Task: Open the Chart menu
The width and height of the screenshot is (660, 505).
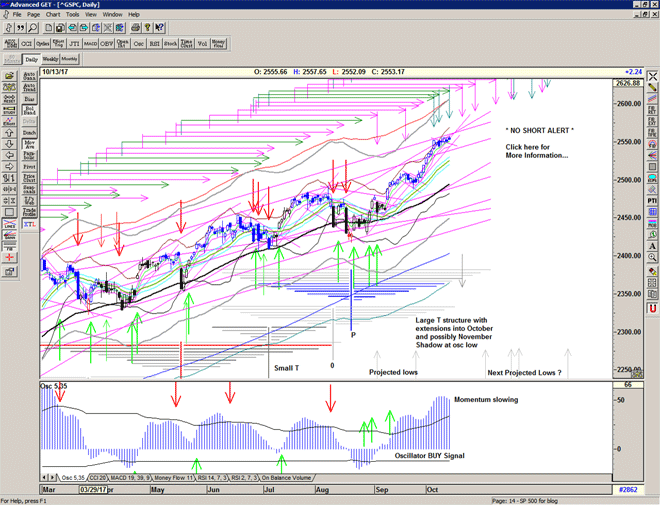Action: (x=53, y=15)
